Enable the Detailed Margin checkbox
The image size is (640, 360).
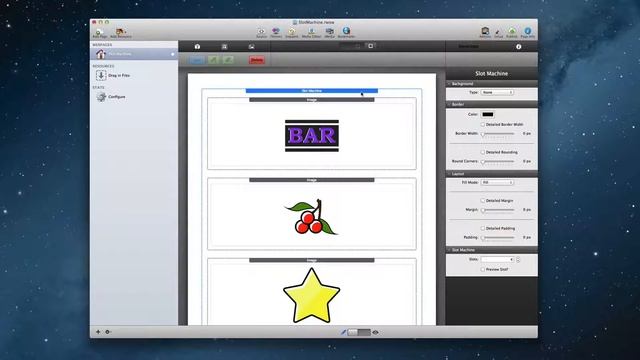point(482,201)
